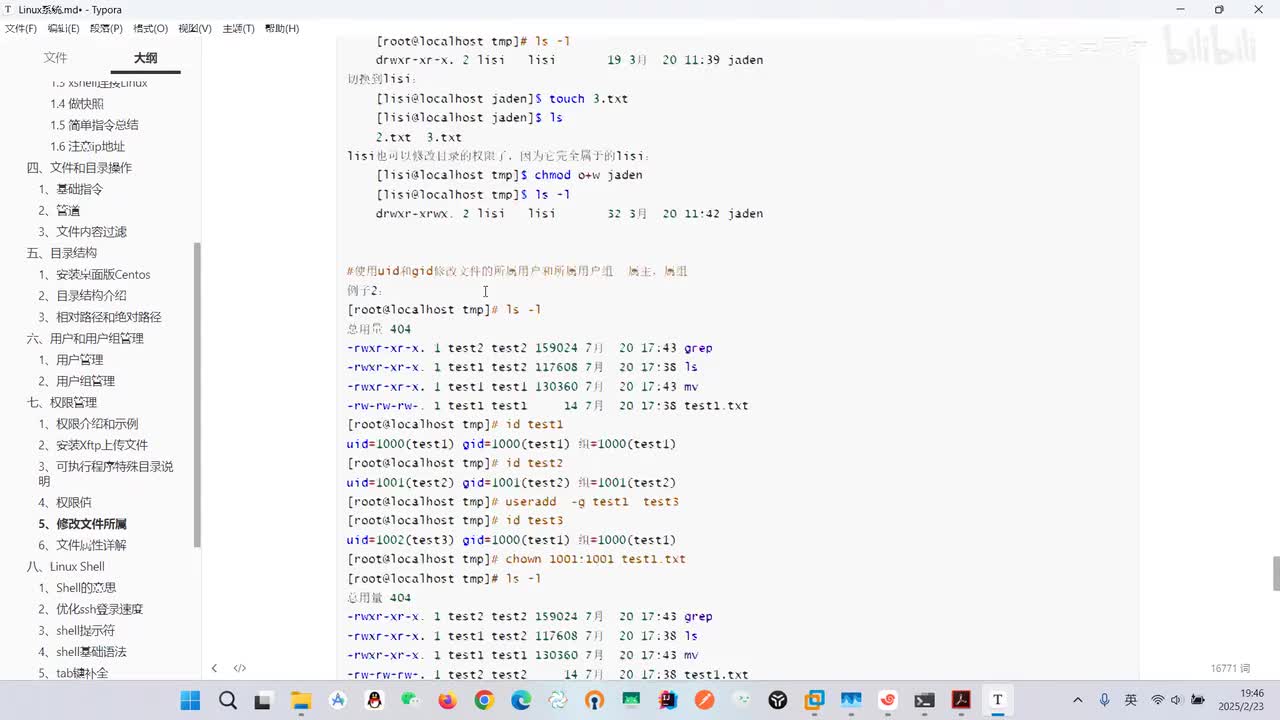The height and width of the screenshot is (720, 1280).
Task: Jump to outline item 1.5 简单指令总结
Action: tap(94, 125)
